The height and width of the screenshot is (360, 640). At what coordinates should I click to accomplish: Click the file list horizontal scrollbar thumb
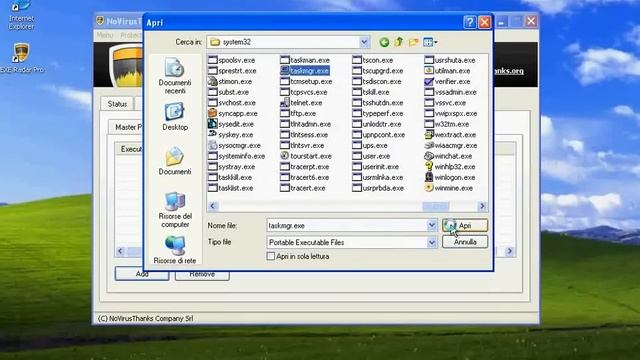pyautogui.click(x=436, y=206)
